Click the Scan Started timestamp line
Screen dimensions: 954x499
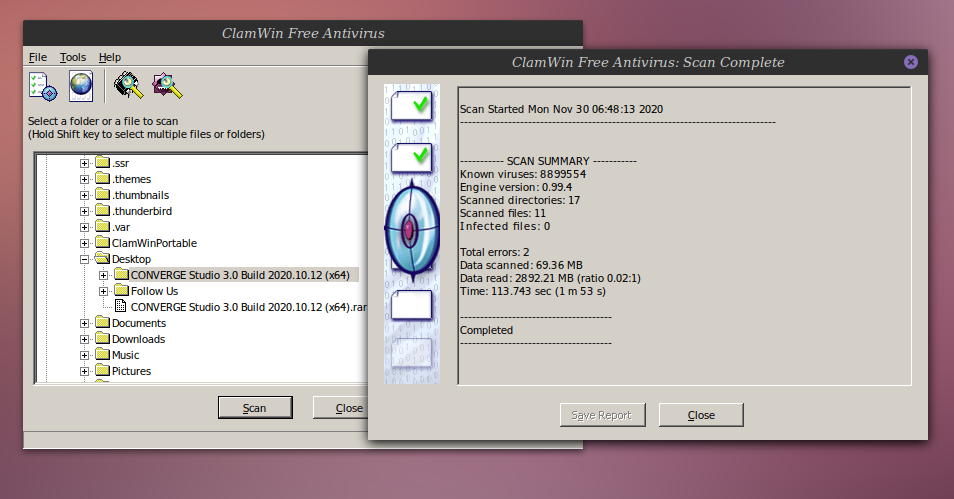(561, 110)
